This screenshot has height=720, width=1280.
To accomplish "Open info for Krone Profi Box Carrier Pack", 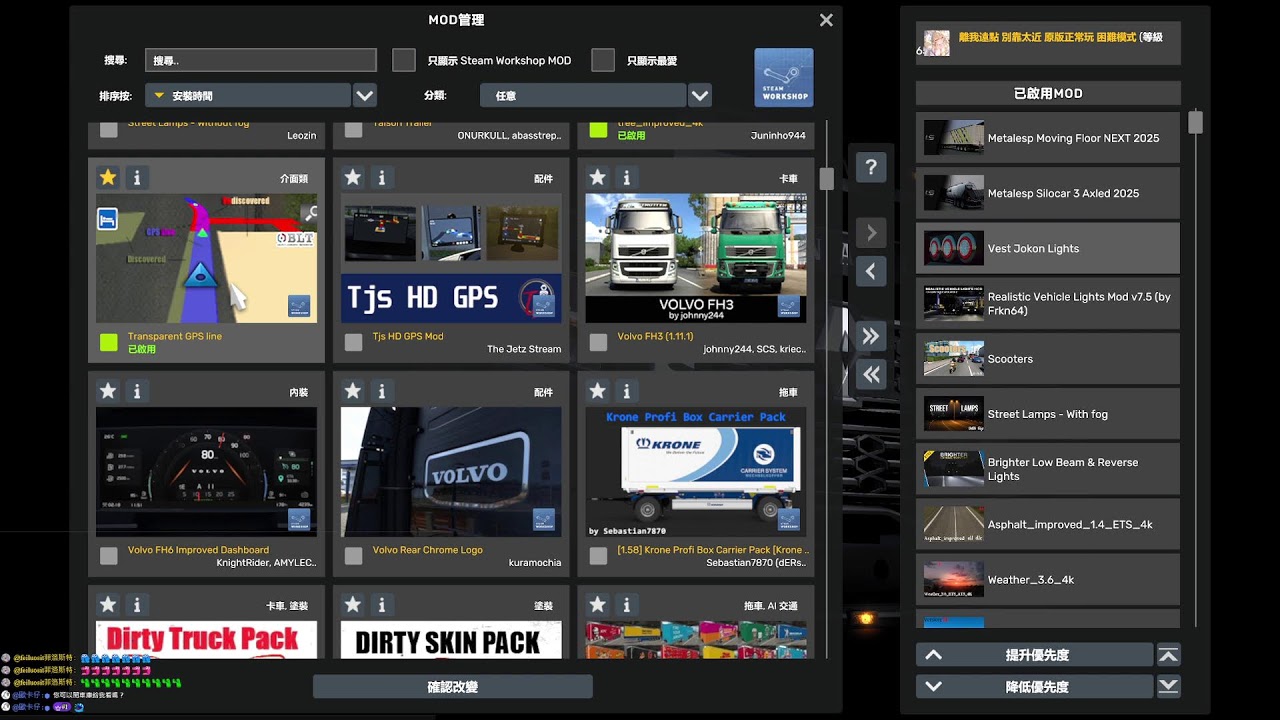I will point(627,391).
